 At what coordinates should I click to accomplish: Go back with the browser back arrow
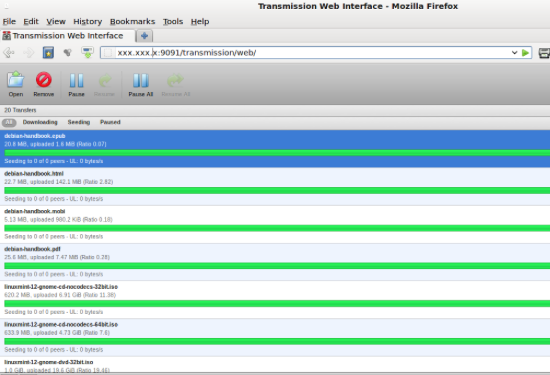(9, 53)
